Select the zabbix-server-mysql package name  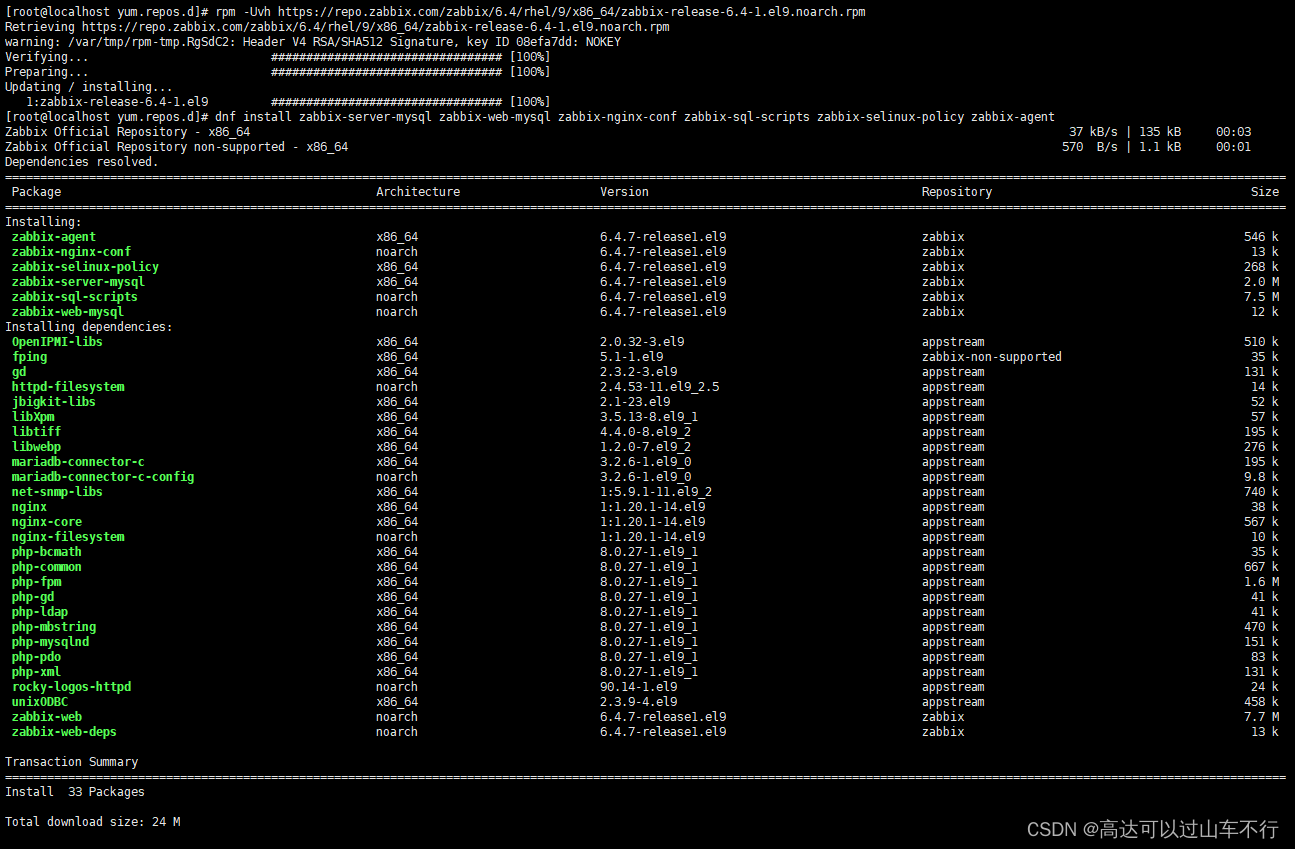(78, 282)
